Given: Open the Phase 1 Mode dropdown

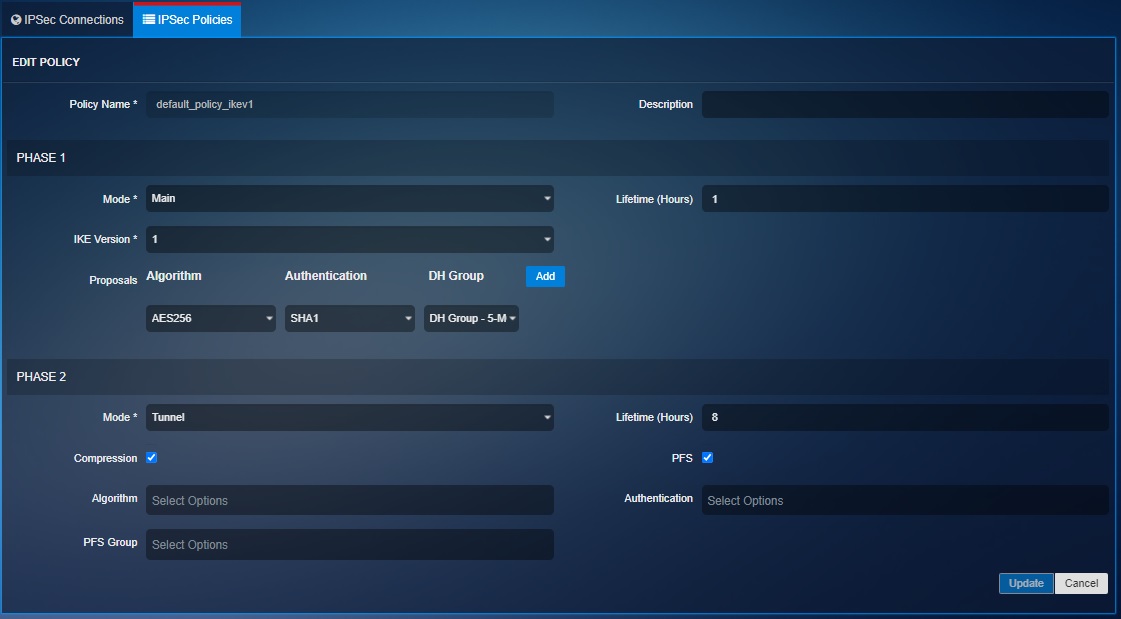Looking at the screenshot, I should tap(350, 199).
